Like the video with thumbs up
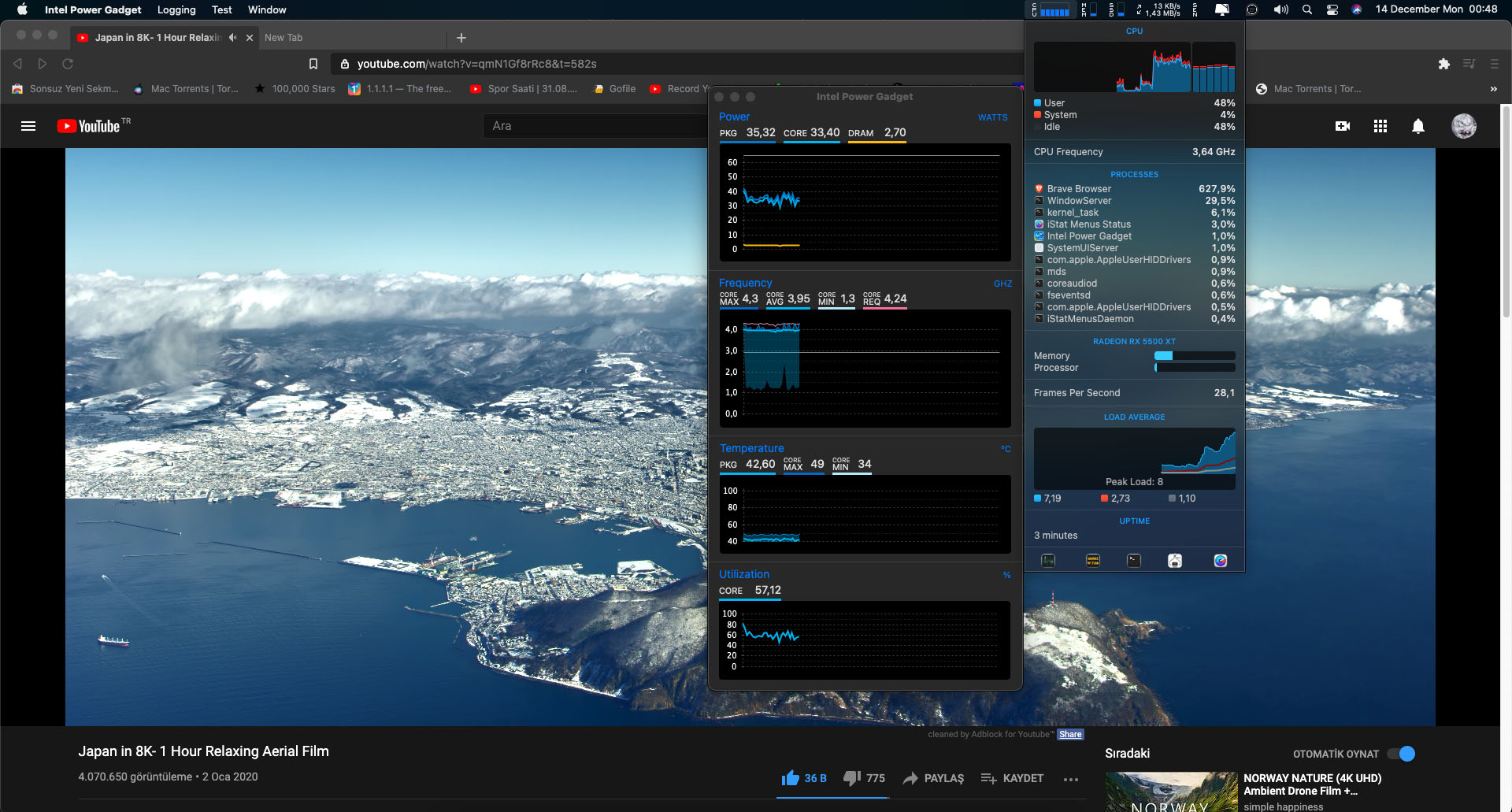The image size is (1512, 812). click(791, 778)
